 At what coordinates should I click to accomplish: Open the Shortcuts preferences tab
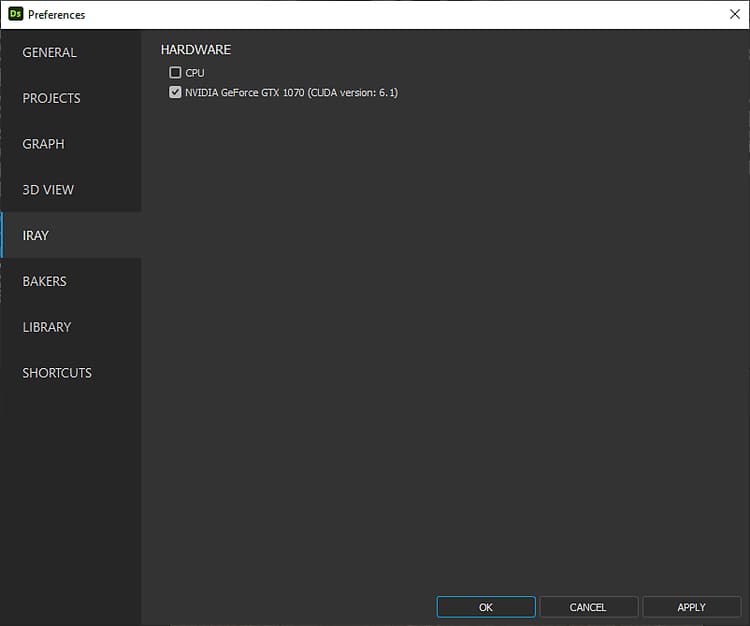pos(71,373)
